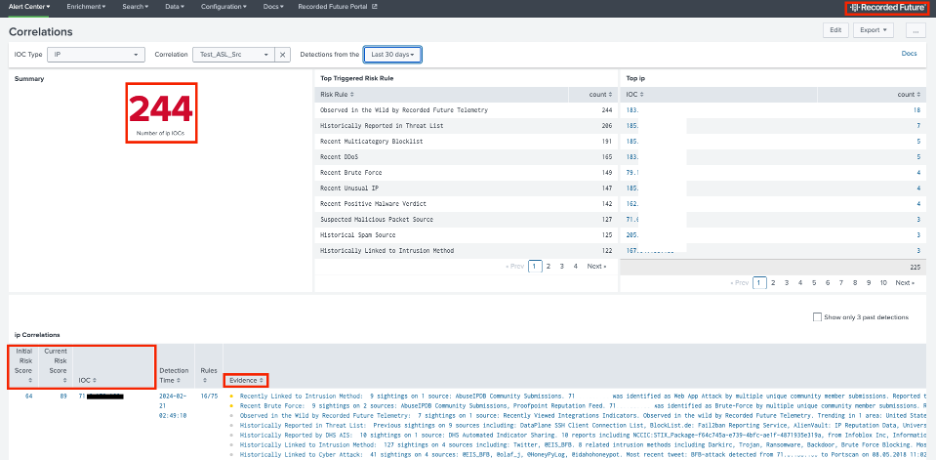Sort by Detection Time column

coord(174,375)
